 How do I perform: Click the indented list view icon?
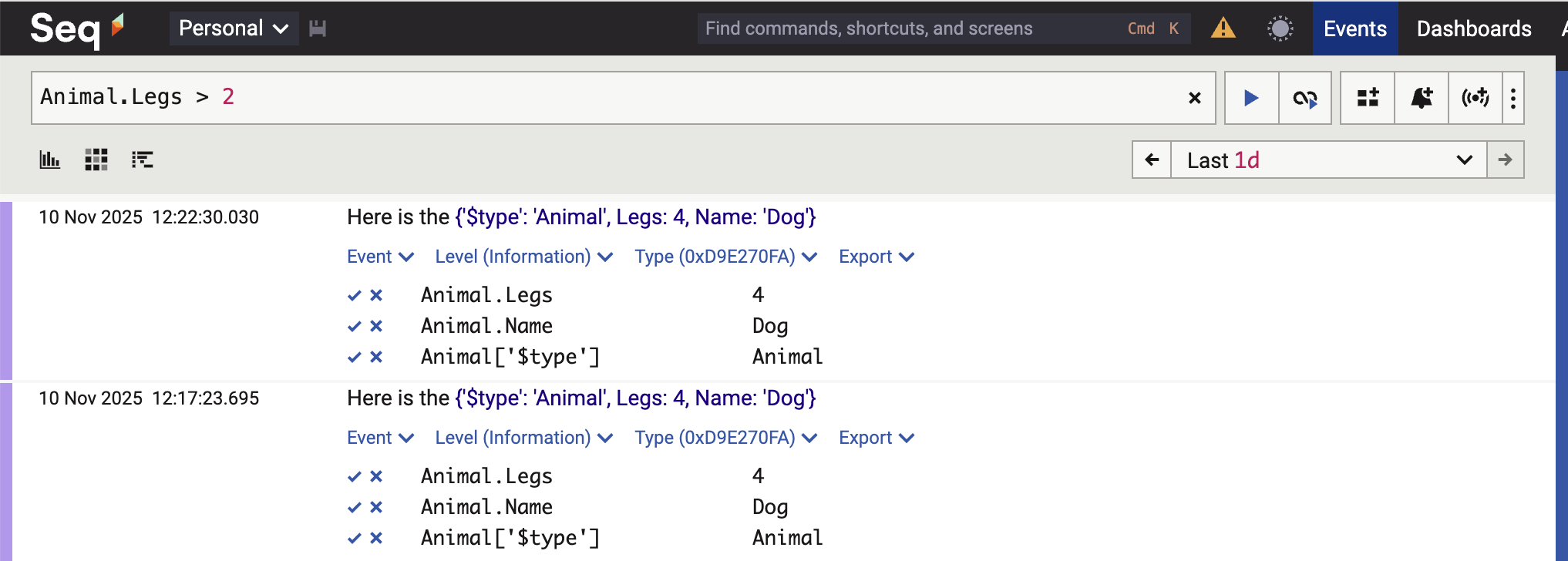click(x=143, y=160)
